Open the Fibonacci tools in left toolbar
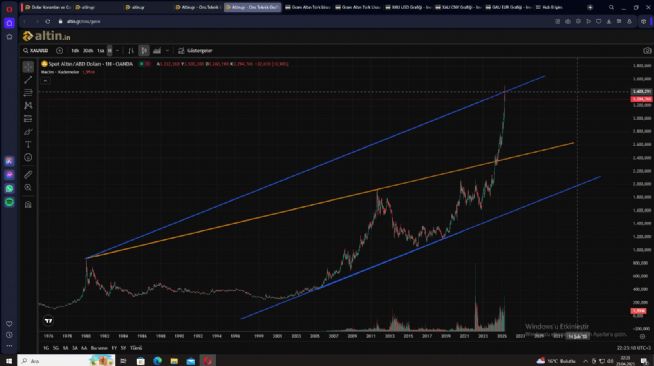Screen dimensions: 654x366 tap(28, 93)
